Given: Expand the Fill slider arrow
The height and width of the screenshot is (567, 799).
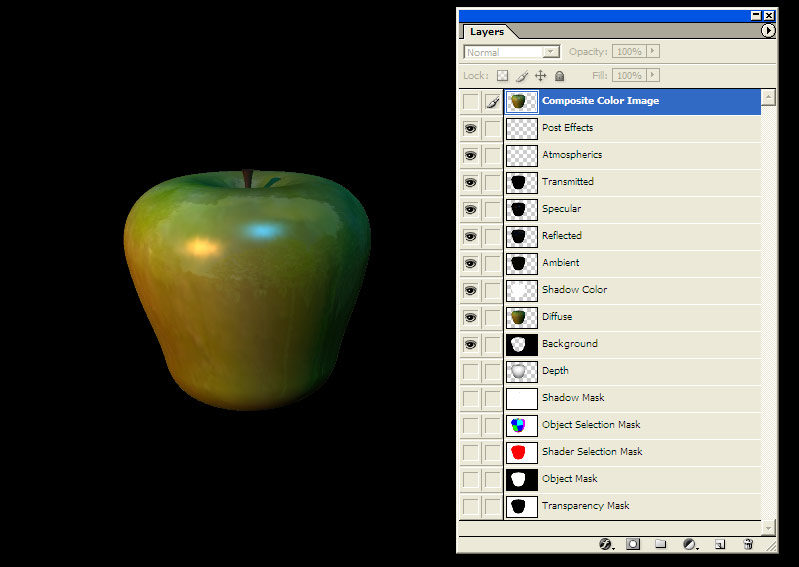Looking at the screenshot, I should [653, 75].
